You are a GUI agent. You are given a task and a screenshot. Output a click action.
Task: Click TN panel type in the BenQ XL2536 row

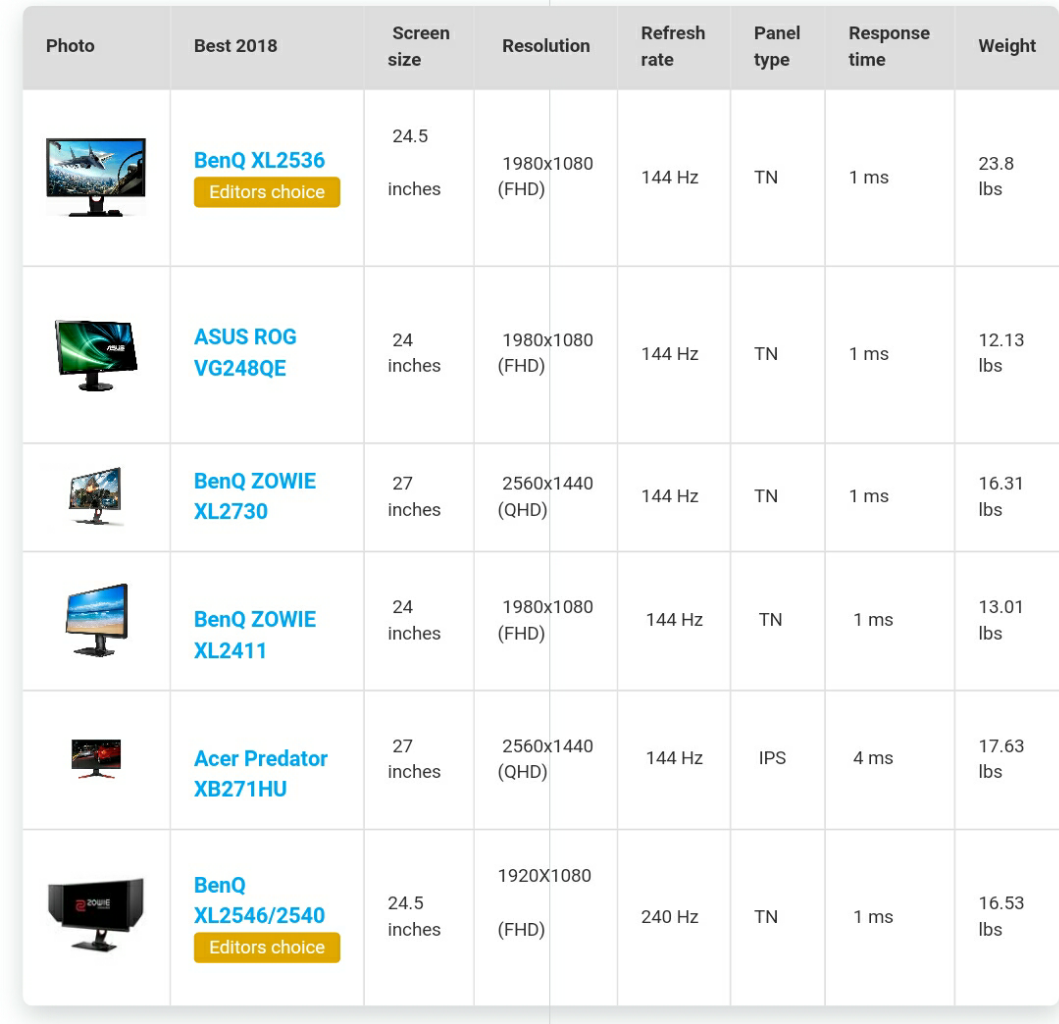pyautogui.click(x=766, y=177)
